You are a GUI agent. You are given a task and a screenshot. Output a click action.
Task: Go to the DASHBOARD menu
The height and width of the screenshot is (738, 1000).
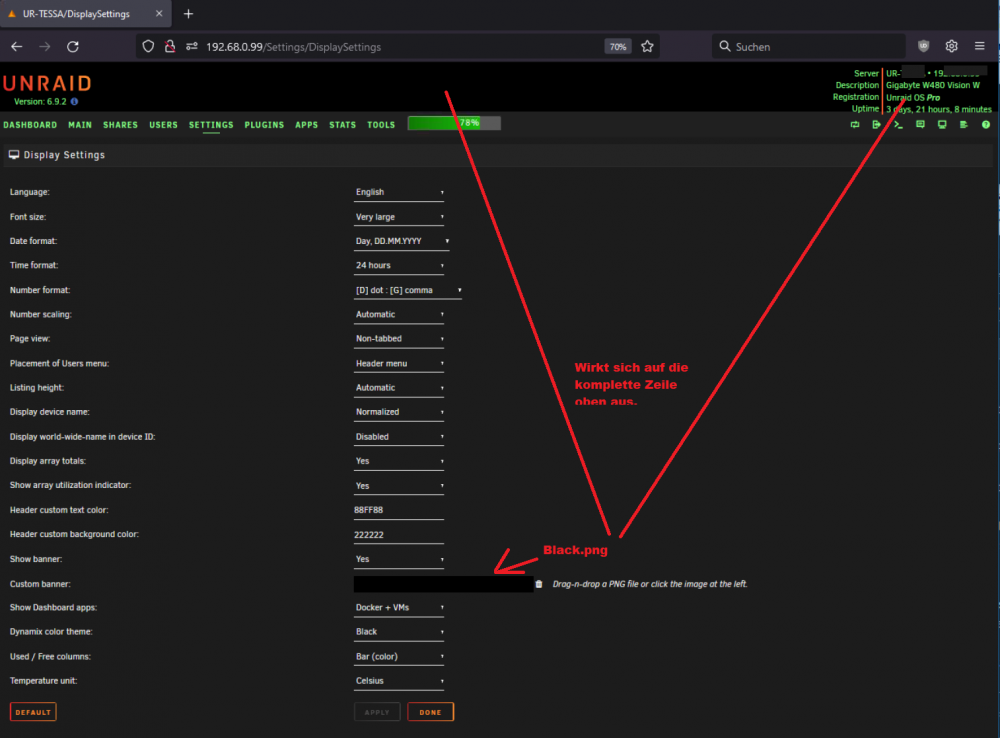30,125
